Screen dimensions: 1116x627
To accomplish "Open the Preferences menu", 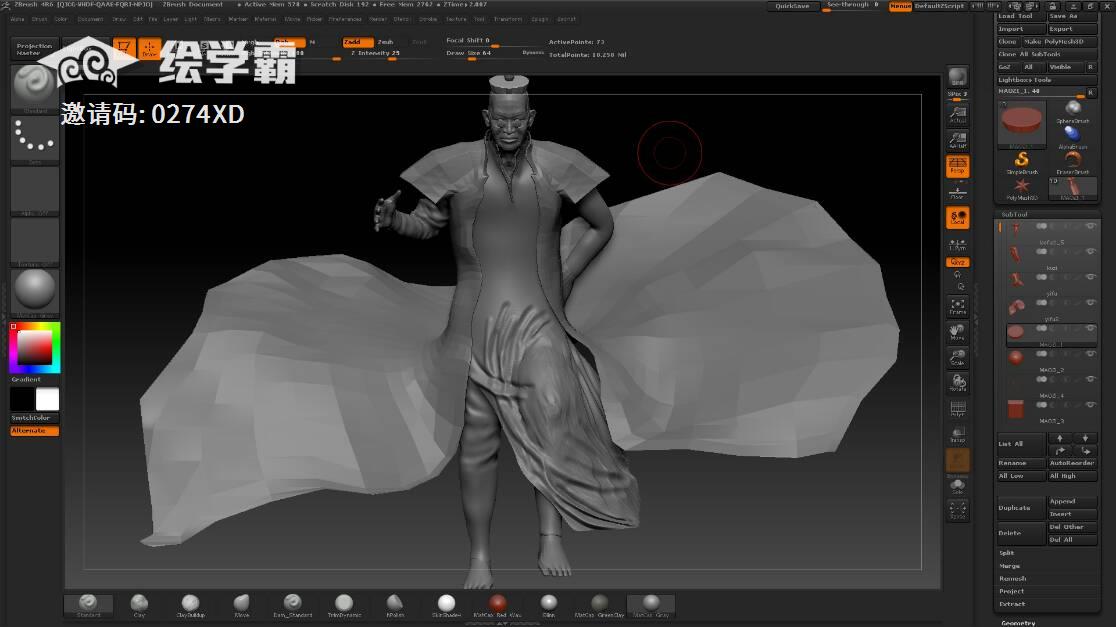I will coord(345,19).
